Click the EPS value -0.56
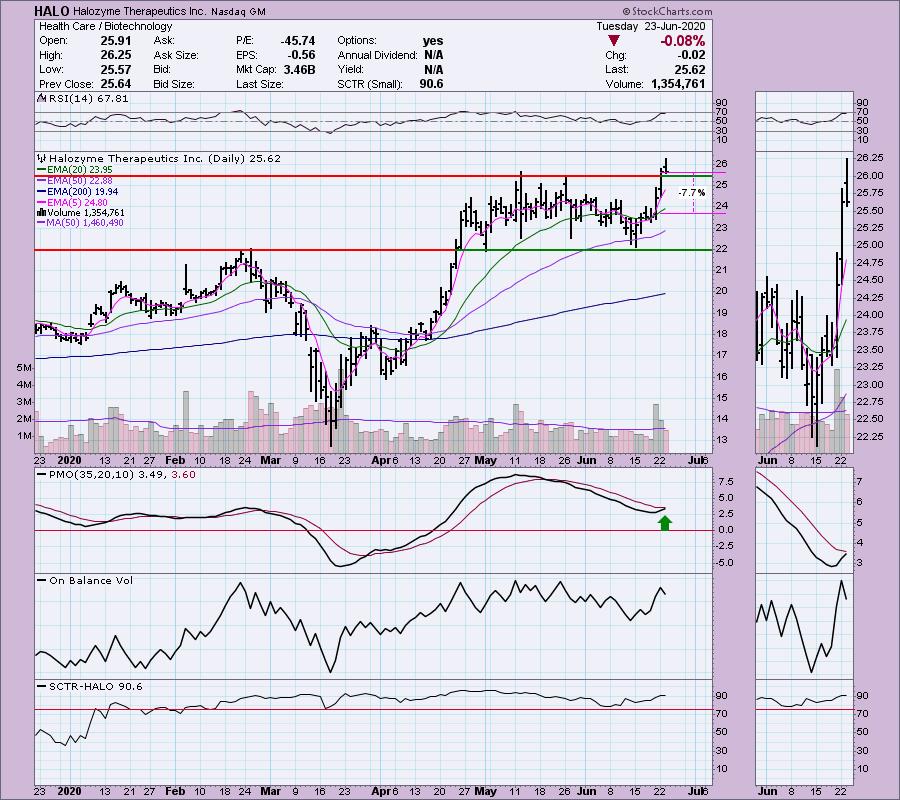 pos(301,55)
